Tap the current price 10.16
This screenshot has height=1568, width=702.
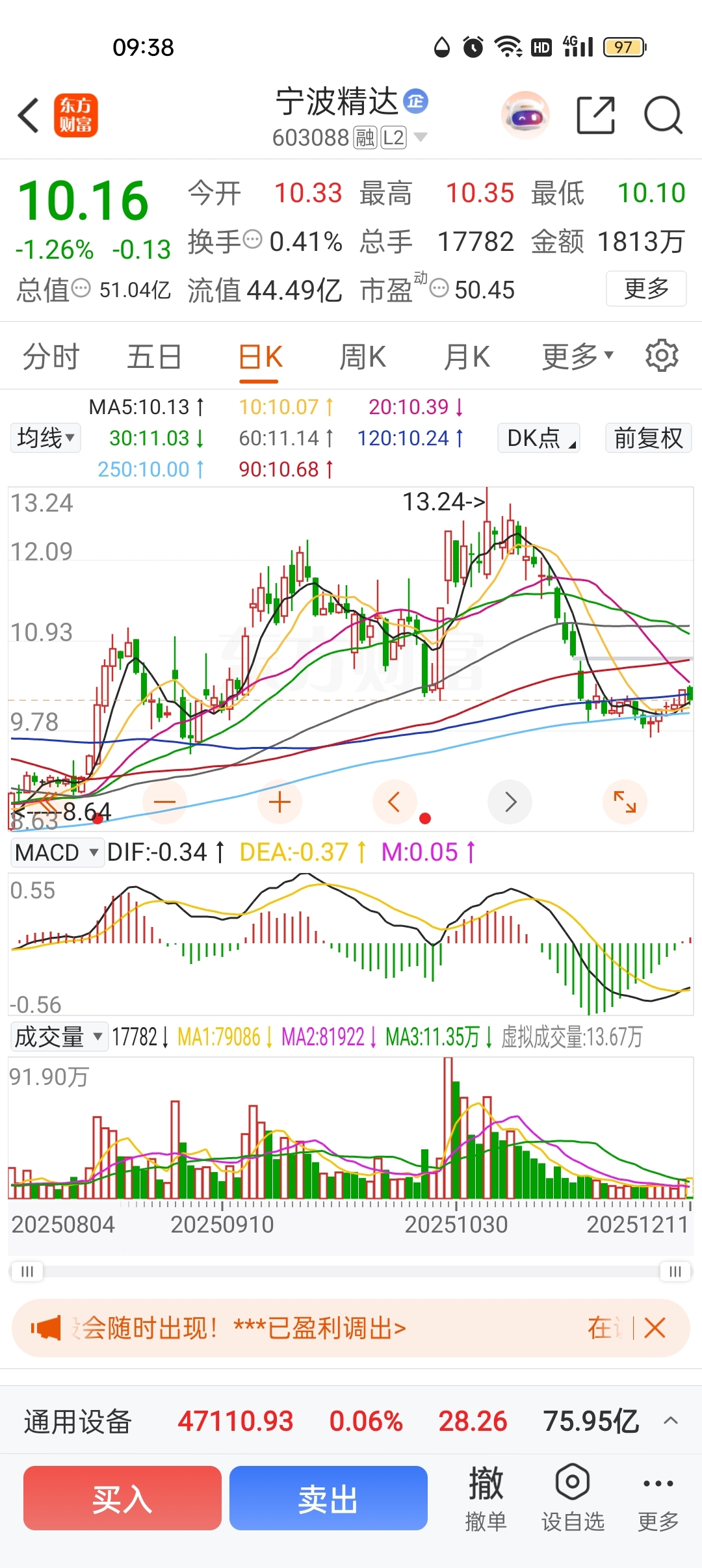83,200
